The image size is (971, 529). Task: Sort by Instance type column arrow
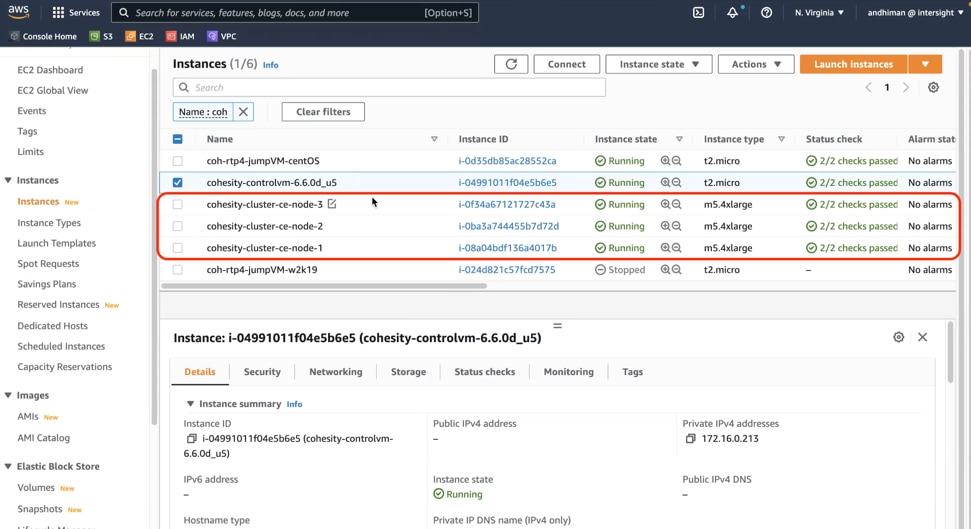pyautogui.click(x=782, y=139)
